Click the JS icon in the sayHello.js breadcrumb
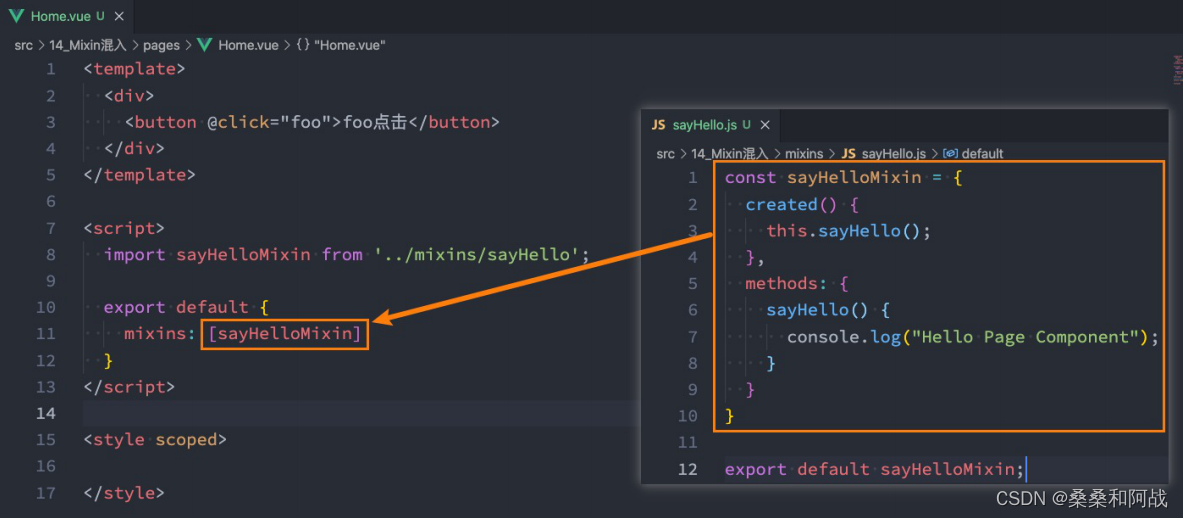This screenshot has height=518, width=1184. coord(849,153)
